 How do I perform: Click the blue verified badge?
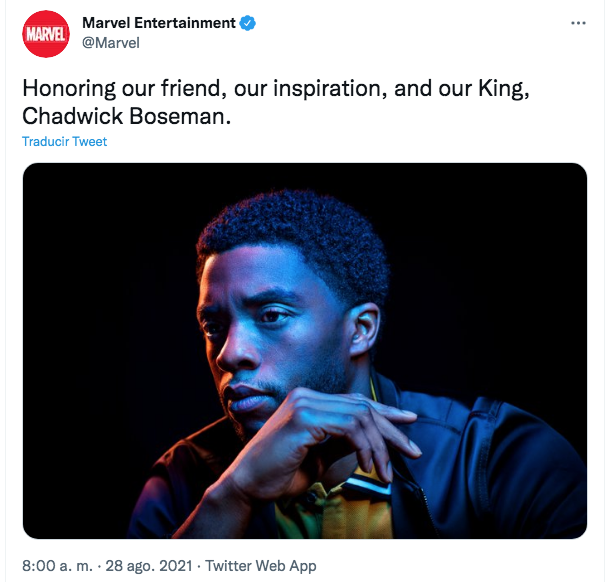248,23
